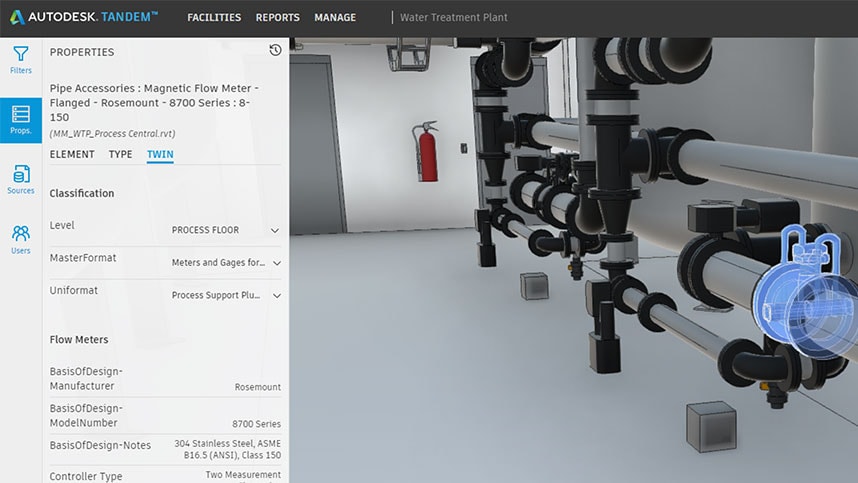This screenshot has height=483, width=858.
Task: Select the gray door in 3D view
Action: (x=317, y=145)
